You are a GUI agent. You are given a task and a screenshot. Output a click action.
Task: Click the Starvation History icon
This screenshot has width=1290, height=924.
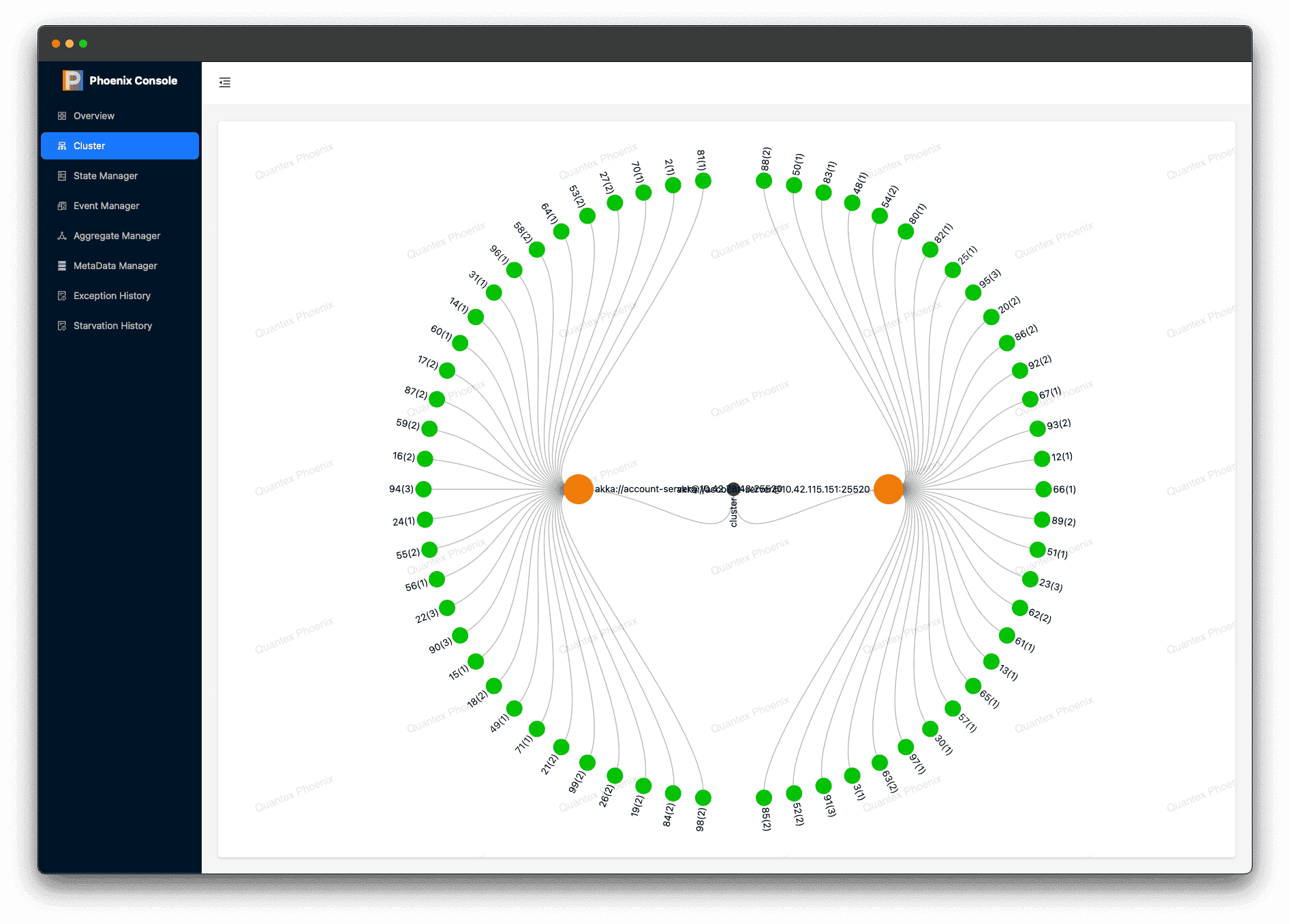pos(62,326)
